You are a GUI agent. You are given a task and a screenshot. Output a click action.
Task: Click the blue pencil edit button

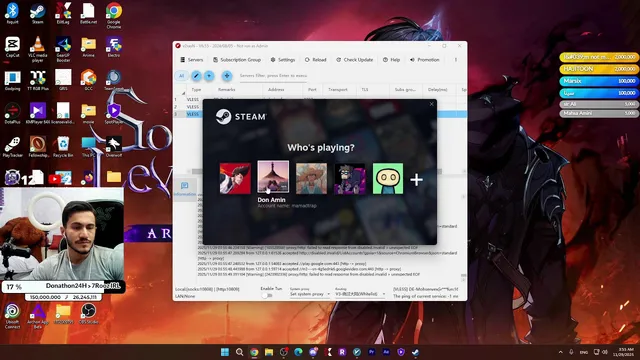coord(196,76)
